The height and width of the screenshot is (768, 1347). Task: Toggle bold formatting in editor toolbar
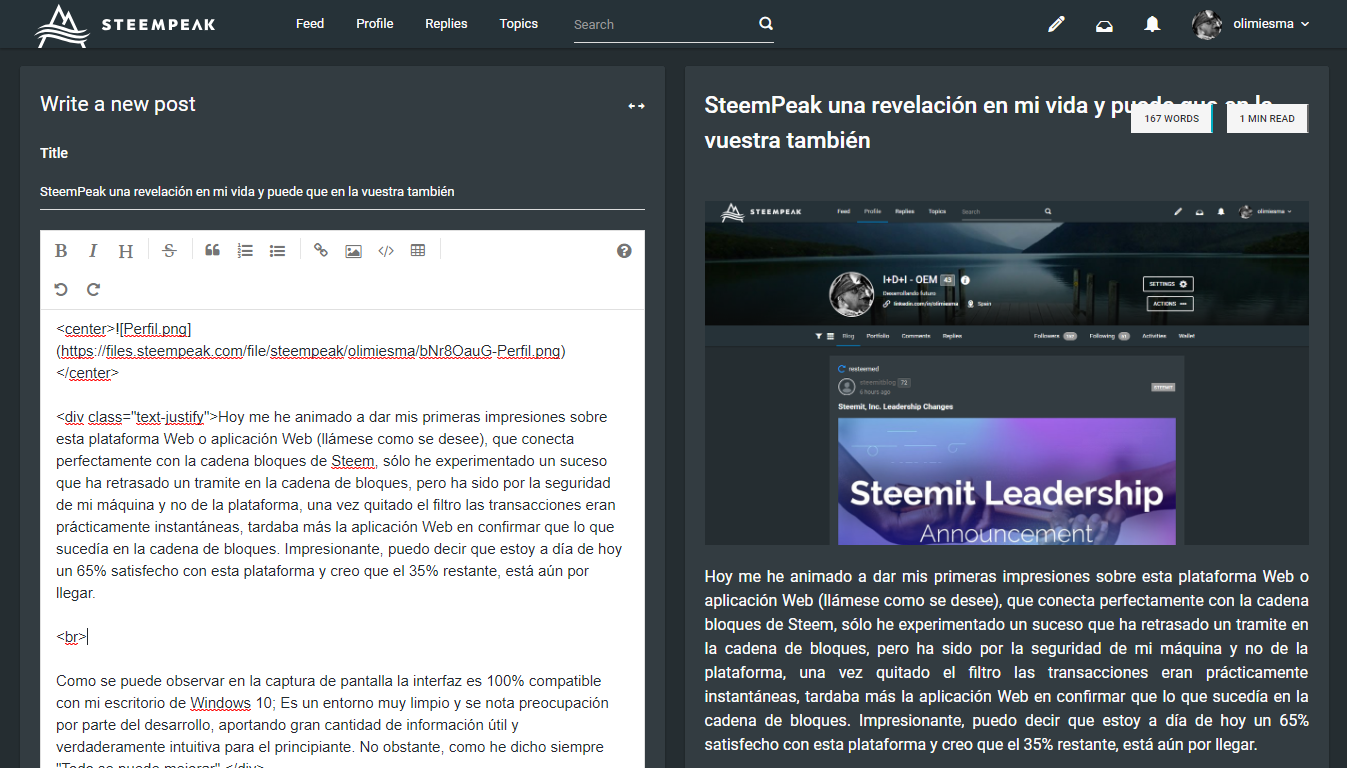[61, 251]
